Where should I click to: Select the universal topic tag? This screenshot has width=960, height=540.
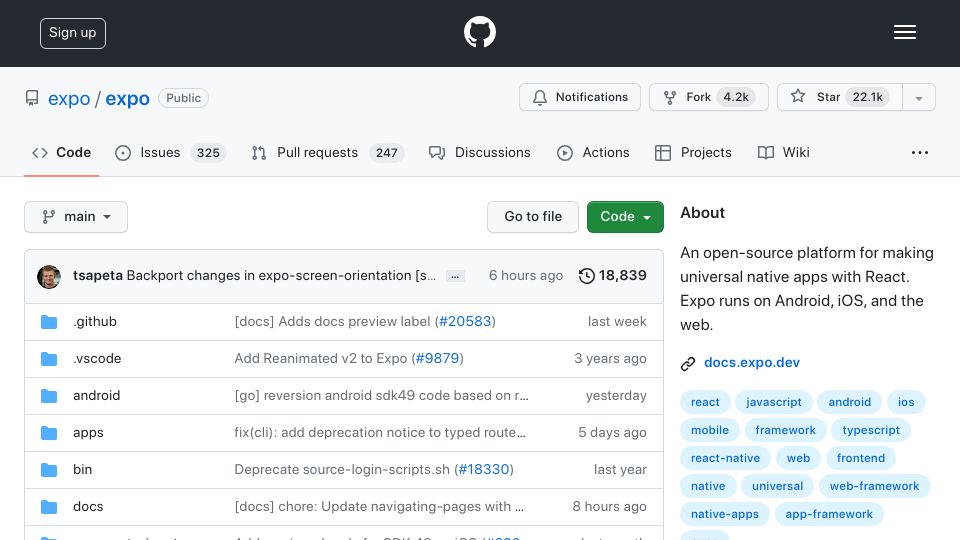[x=778, y=487]
